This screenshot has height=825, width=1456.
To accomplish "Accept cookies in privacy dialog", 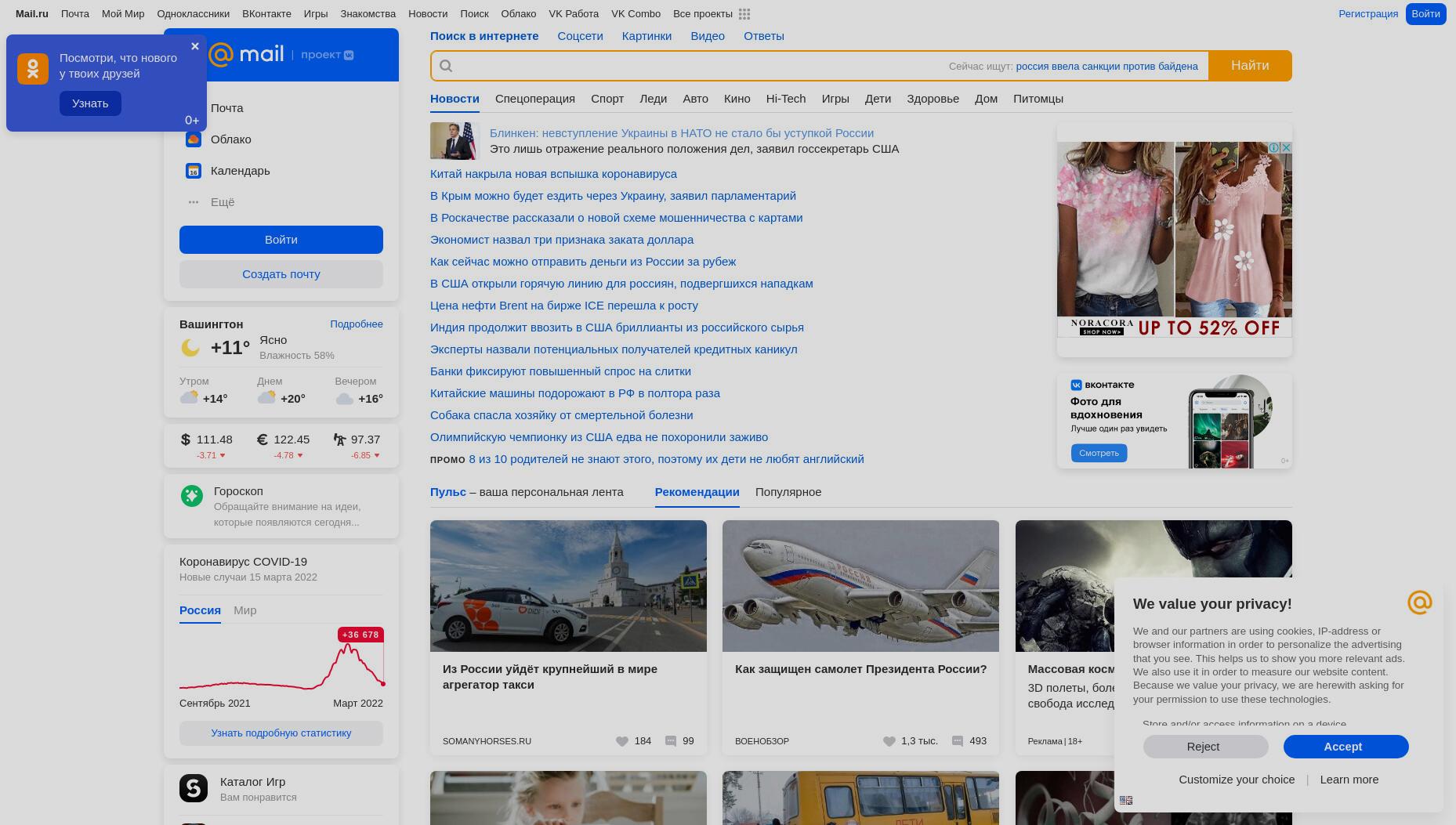I will coord(1346,747).
